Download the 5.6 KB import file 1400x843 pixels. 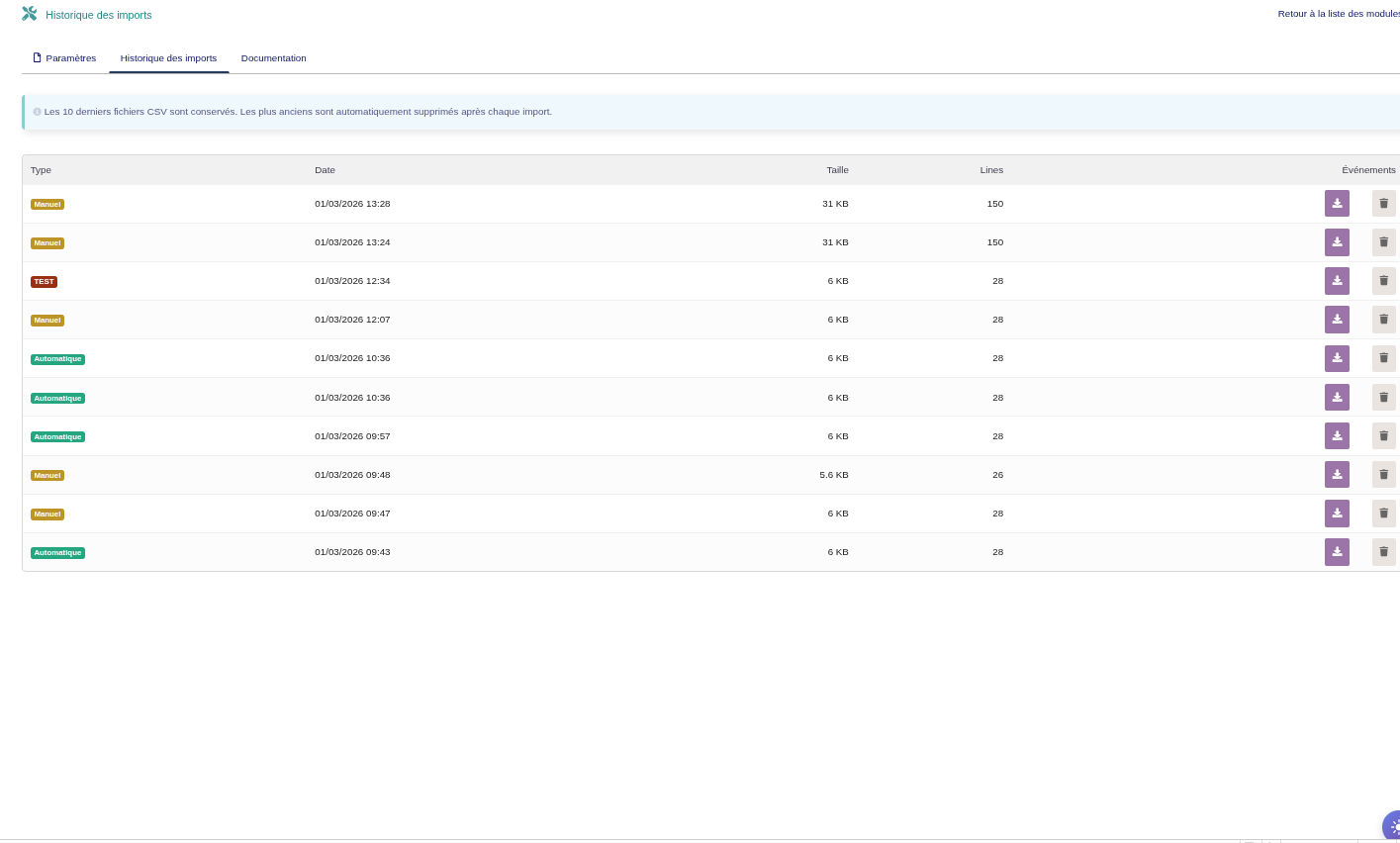pyautogui.click(x=1337, y=475)
